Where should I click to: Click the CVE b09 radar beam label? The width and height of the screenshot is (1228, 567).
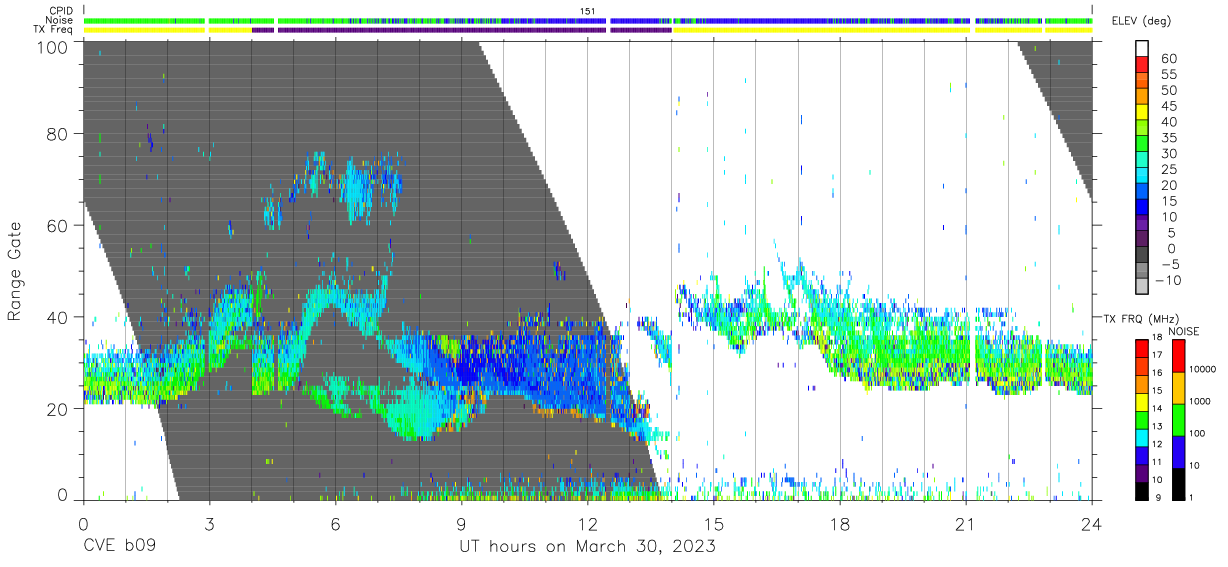[x=119, y=547]
